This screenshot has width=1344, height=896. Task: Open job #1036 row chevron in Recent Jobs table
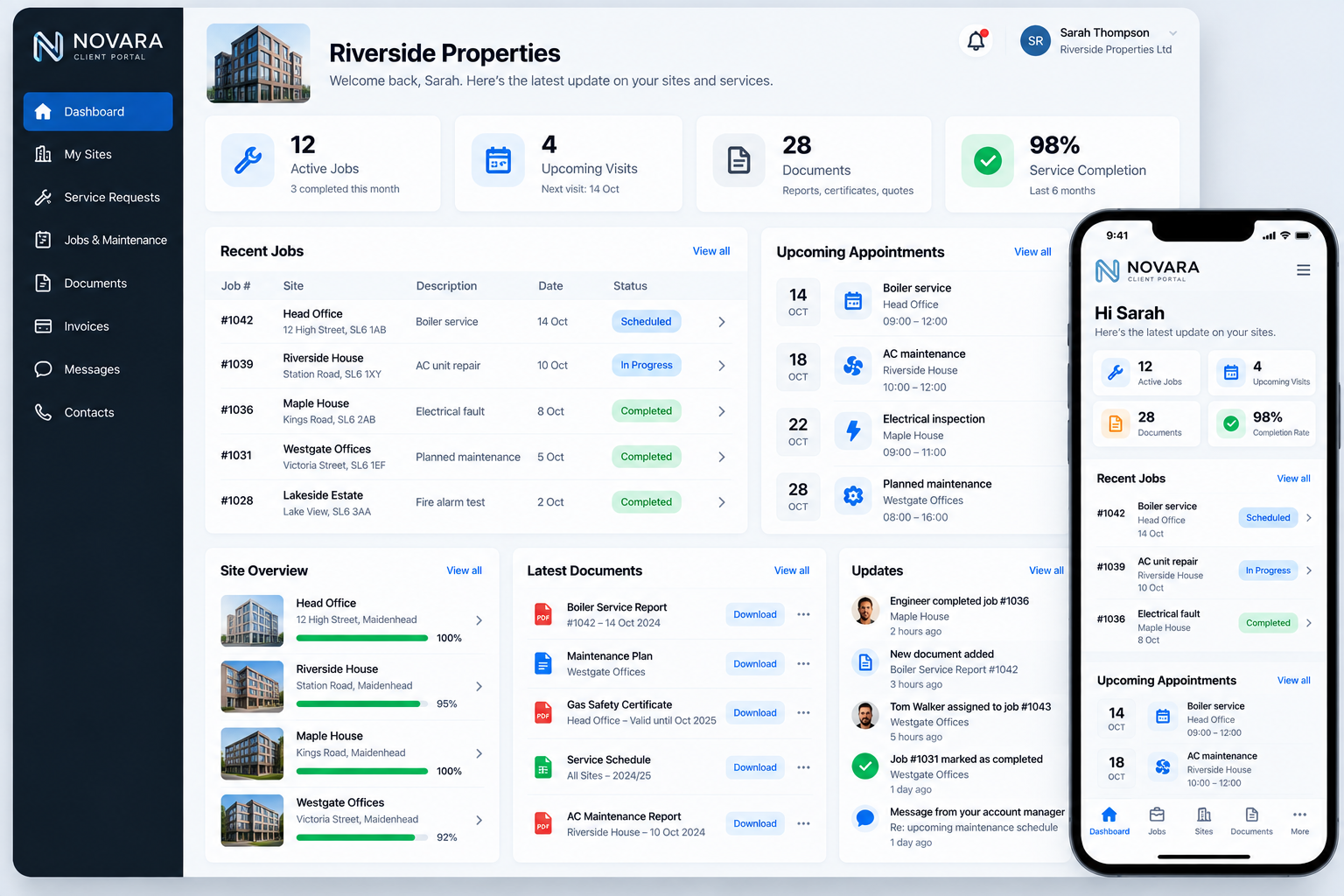click(x=722, y=411)
